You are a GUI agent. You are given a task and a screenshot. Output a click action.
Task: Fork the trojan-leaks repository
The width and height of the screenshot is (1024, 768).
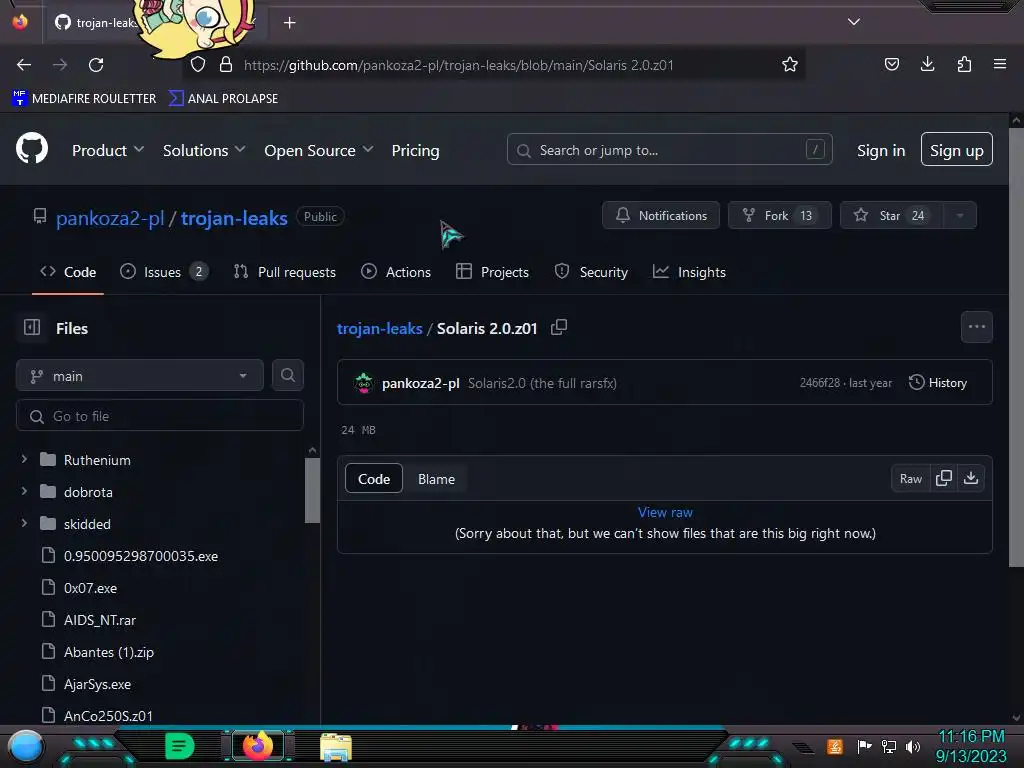pos(780,216)
